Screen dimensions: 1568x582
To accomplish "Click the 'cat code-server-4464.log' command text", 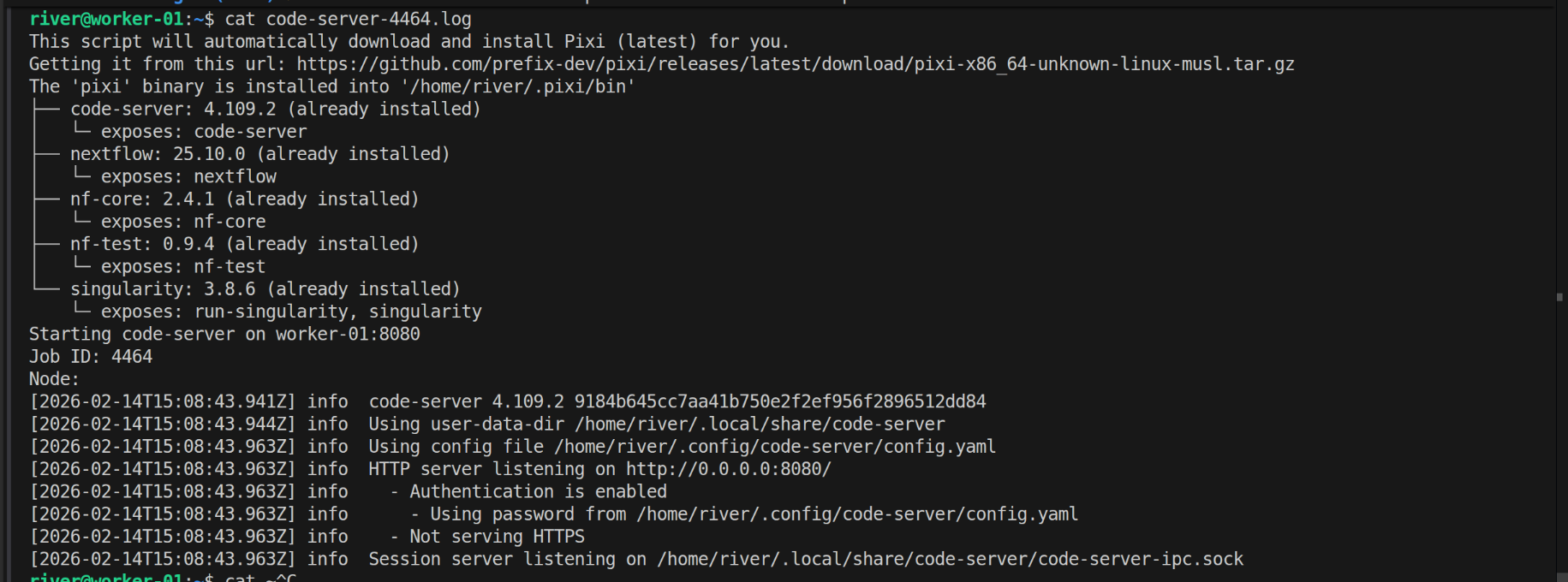I will point(348,19).
